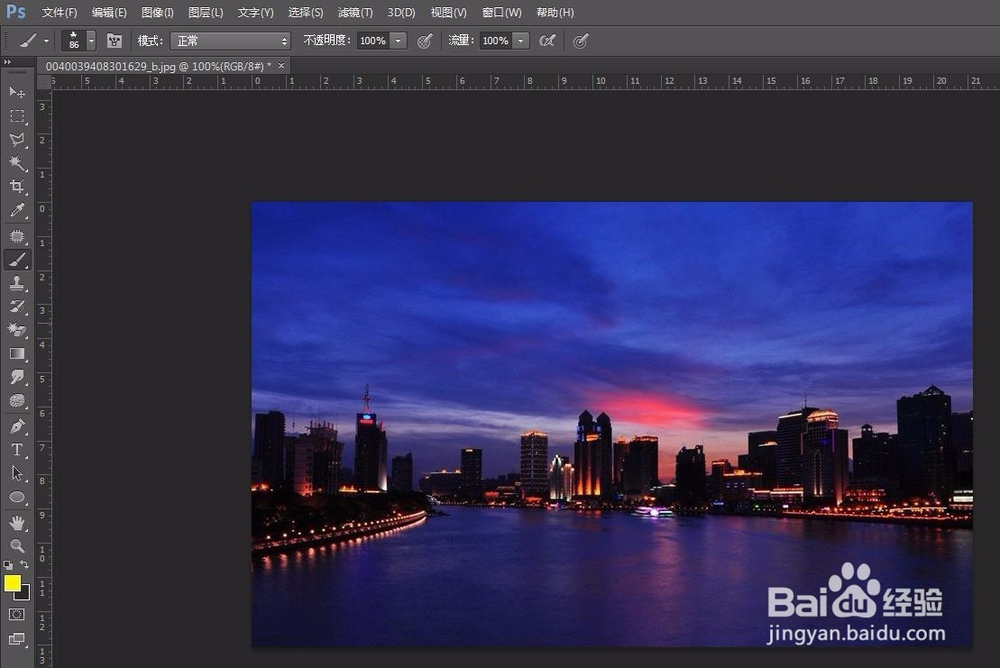Open the 帮助(H) menu
This screenshot has width=1000, height=668.
[555, 12]
